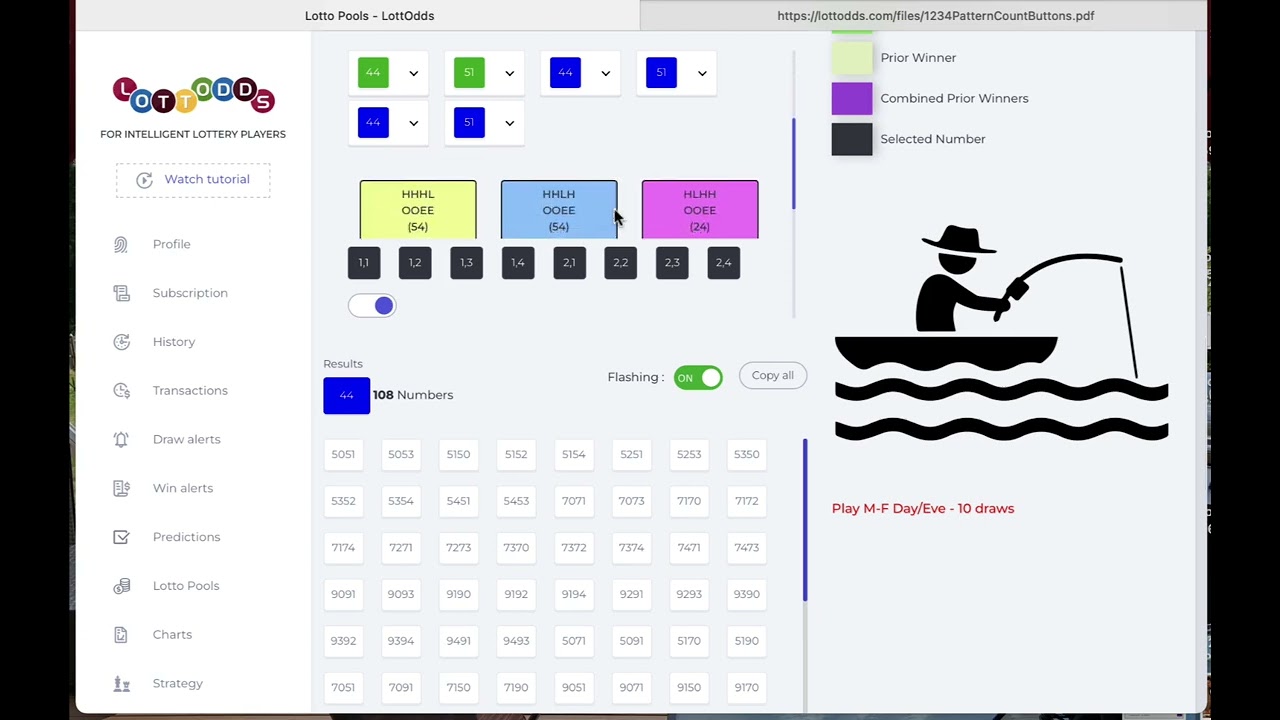The height and width of the screenshot is (720, 1280).
Task: Click the LottOdds lottery balls logo
Action: [x=193, y=95]
